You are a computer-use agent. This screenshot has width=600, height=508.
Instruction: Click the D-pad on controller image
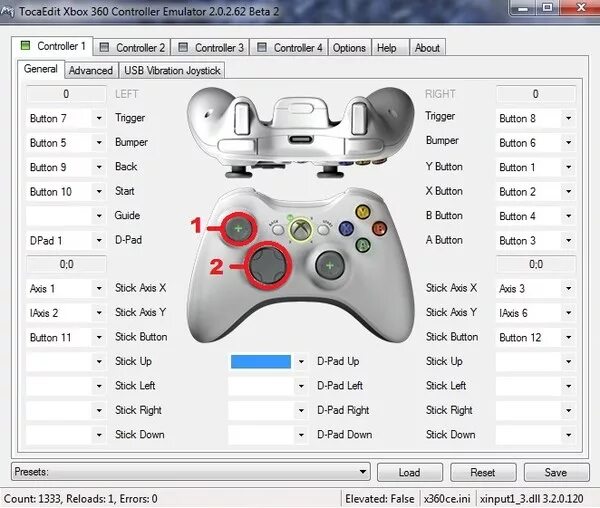point(268,265)
